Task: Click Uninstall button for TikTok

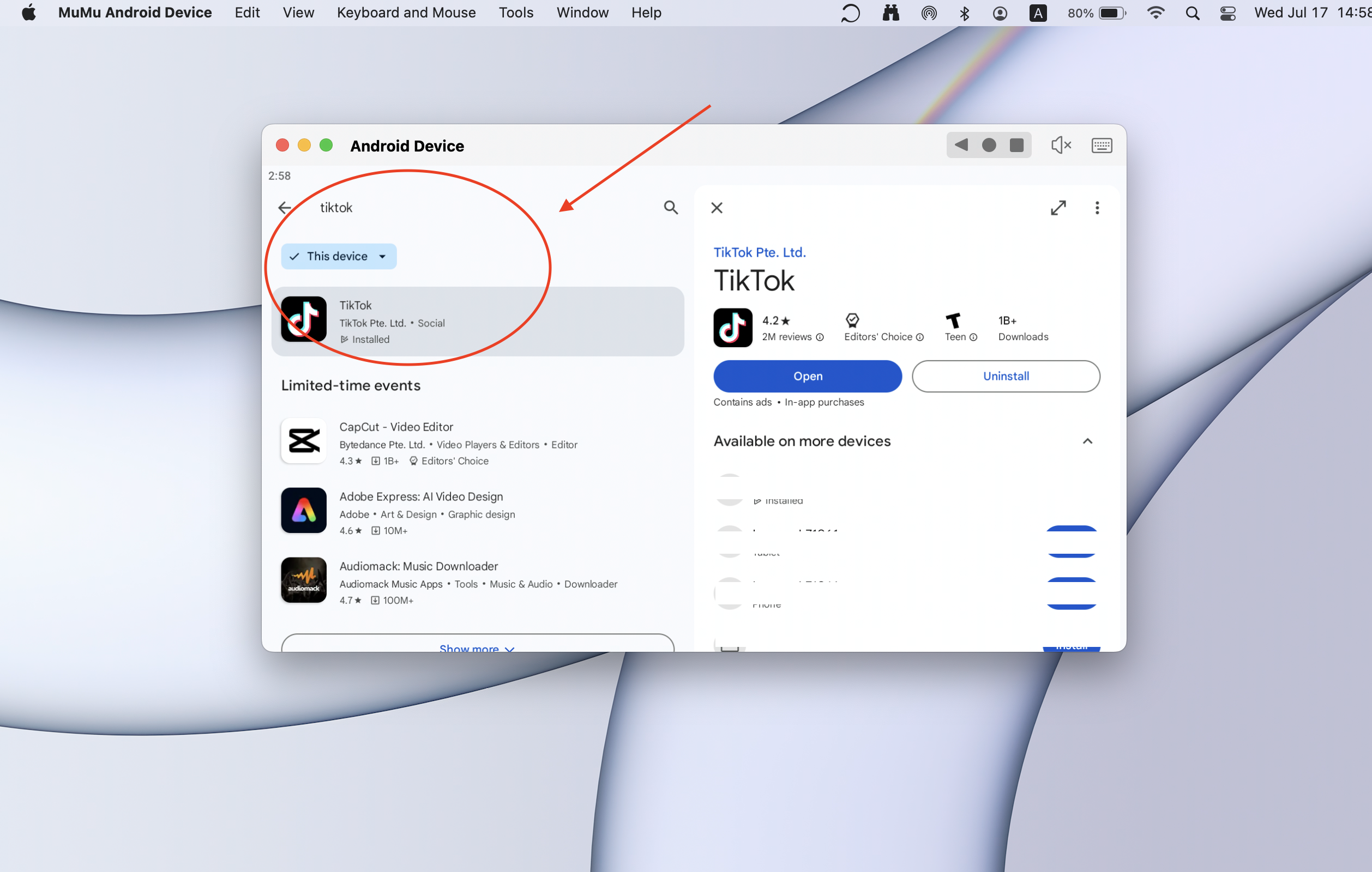Action: (1006, 376)
